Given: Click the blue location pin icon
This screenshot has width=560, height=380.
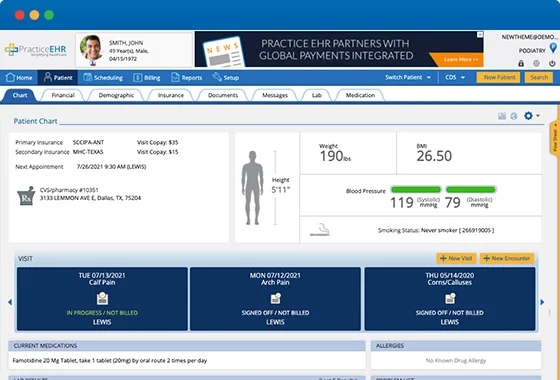Looking at the screenshot, I should click(x=553, y=48).
